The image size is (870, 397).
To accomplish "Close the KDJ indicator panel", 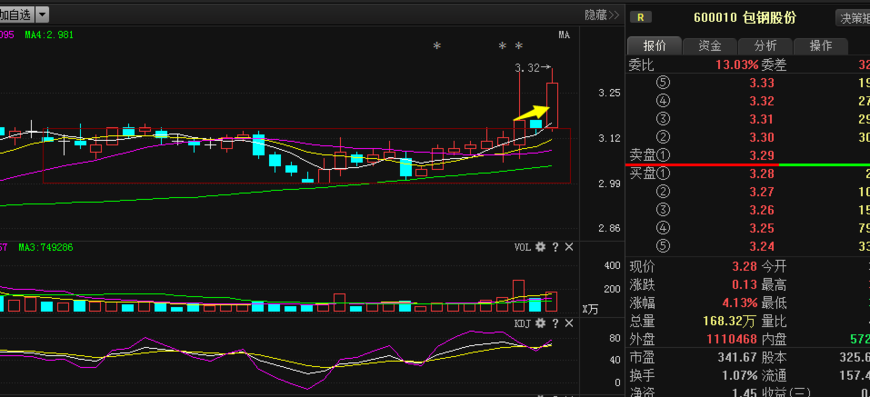I will pos(569,323).
